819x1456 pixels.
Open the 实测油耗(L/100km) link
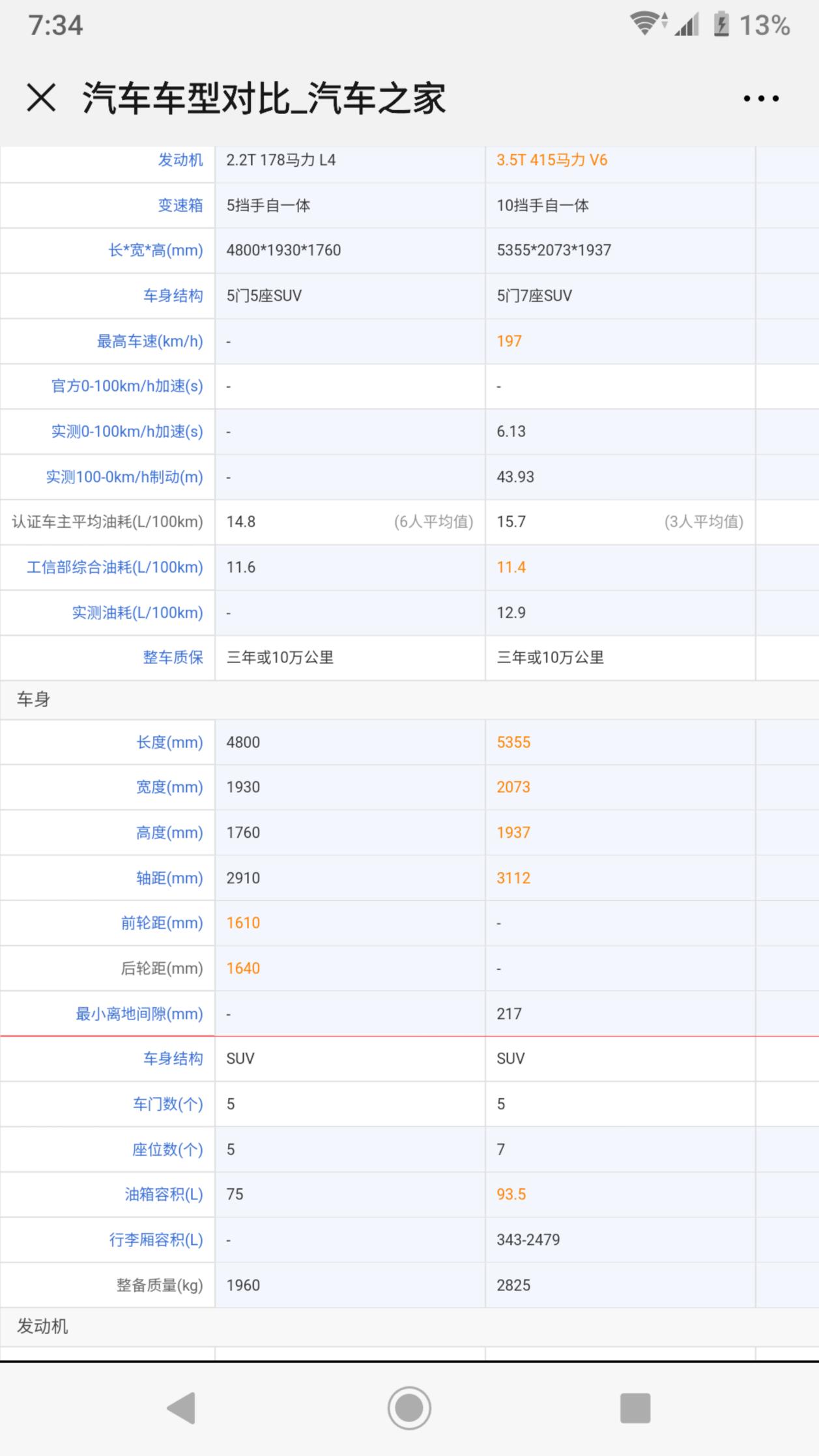click(x=137, y=613)
